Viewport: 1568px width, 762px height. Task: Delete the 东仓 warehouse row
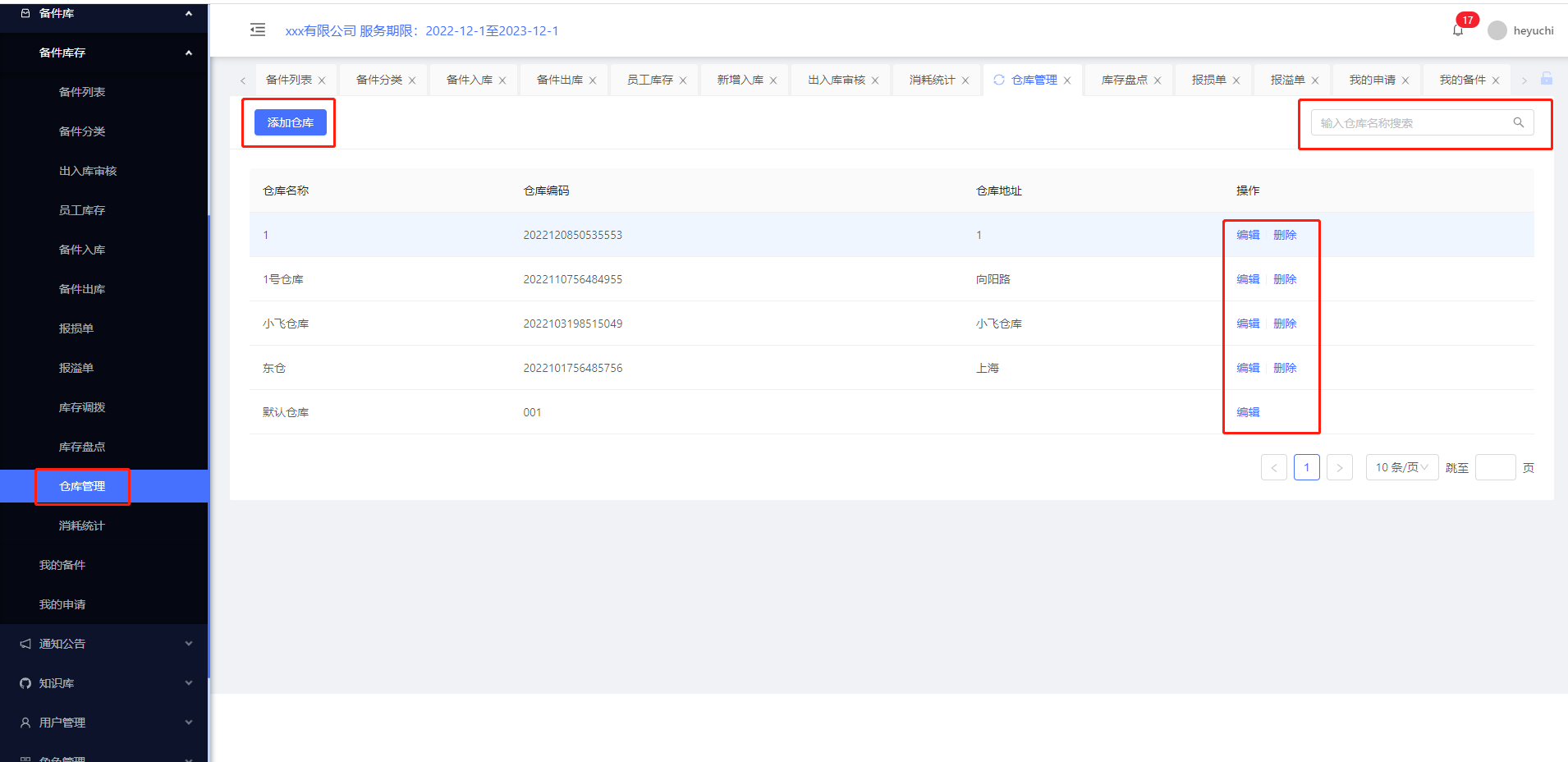(x=1285, y=368)
